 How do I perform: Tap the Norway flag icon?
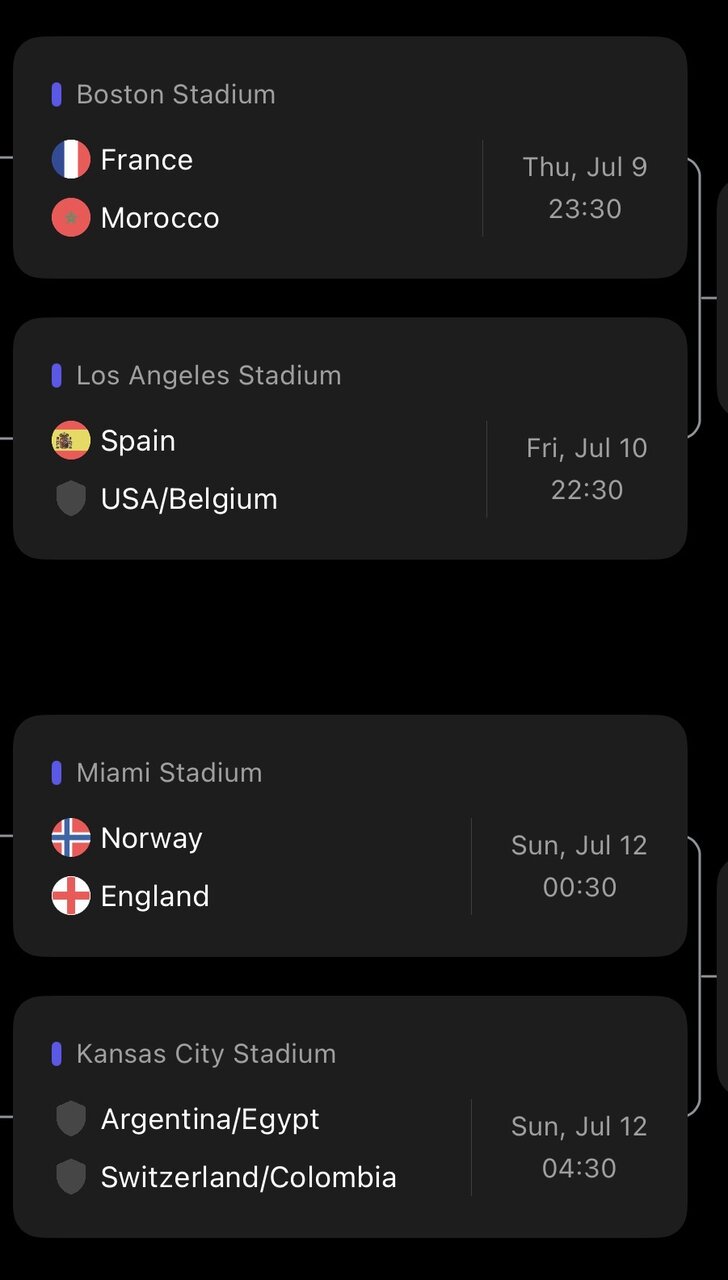pos(71,838)
